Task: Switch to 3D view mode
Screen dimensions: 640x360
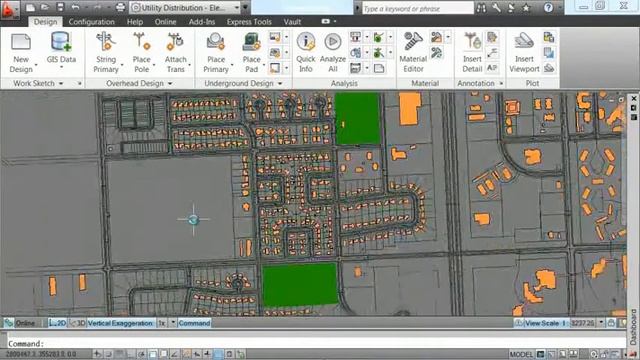Action: (77, 323)
